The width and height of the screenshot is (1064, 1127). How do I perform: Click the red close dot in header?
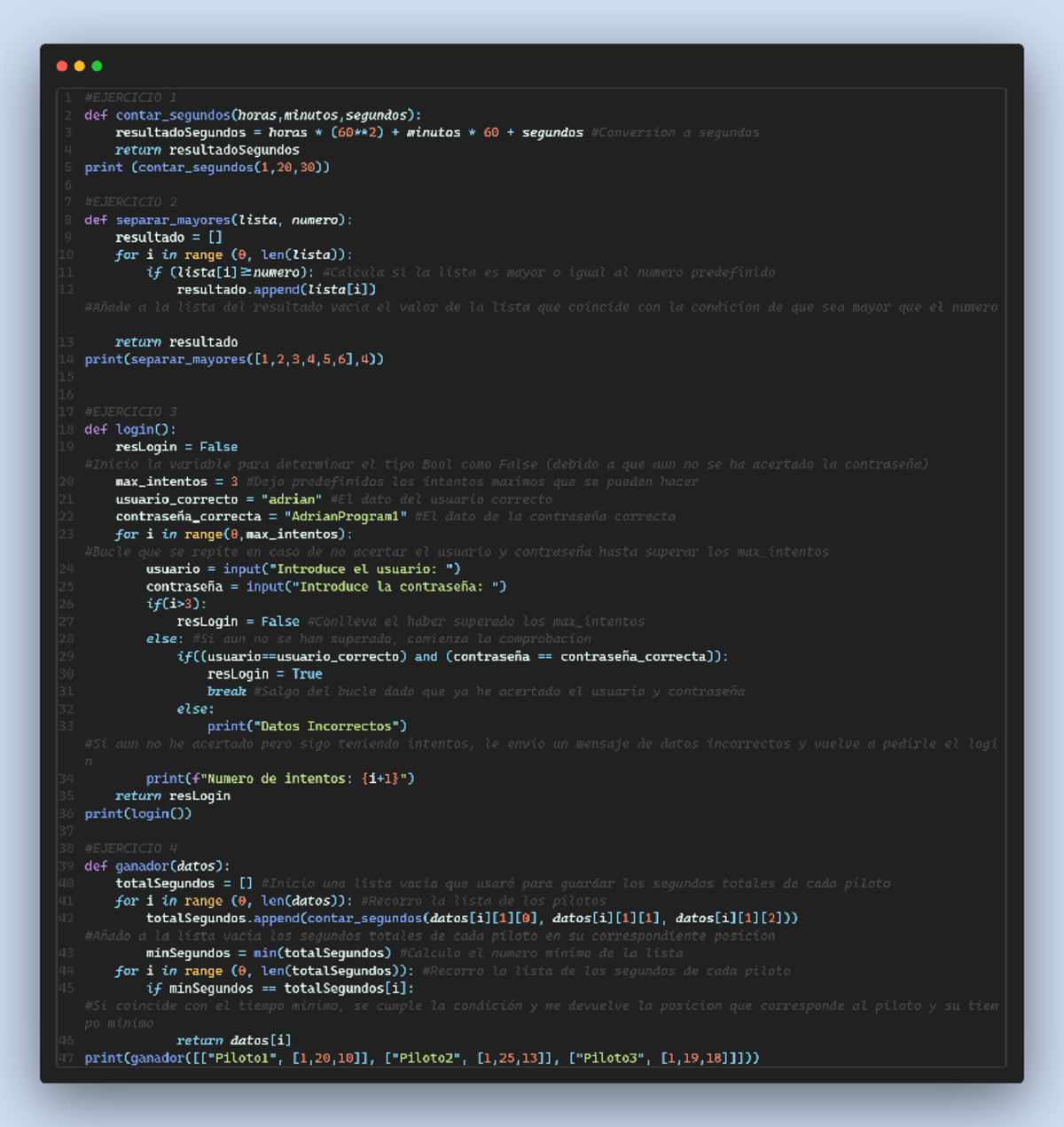pyautogui.click(x=61, y=67)
